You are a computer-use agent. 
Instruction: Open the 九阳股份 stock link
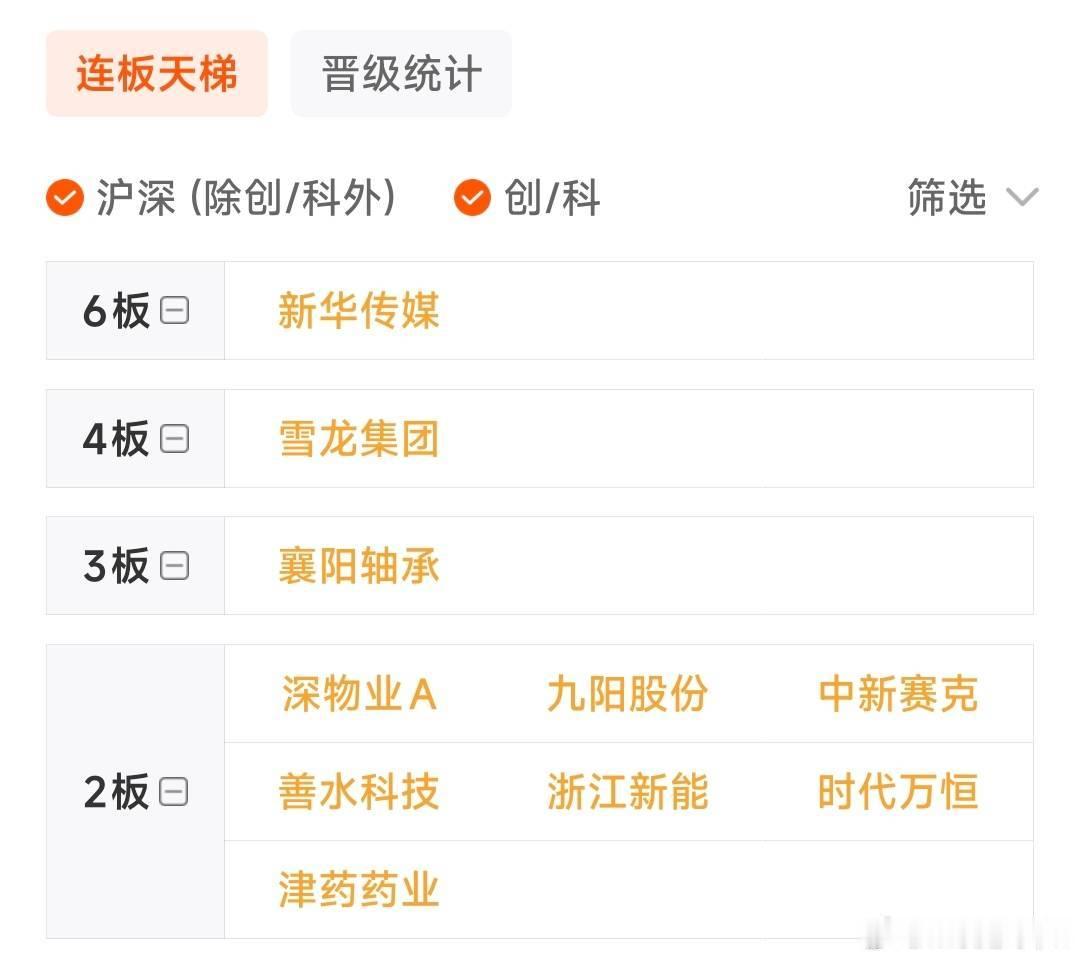[x=627, y=693]
